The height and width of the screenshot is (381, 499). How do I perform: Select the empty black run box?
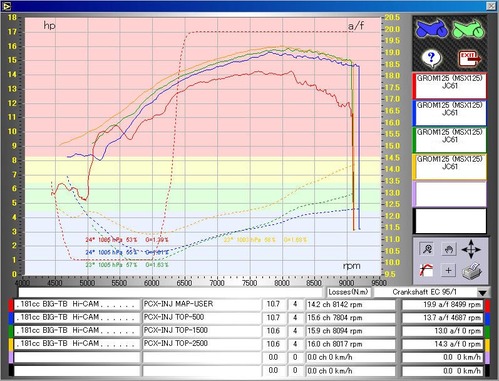click(x=450, y=221)
